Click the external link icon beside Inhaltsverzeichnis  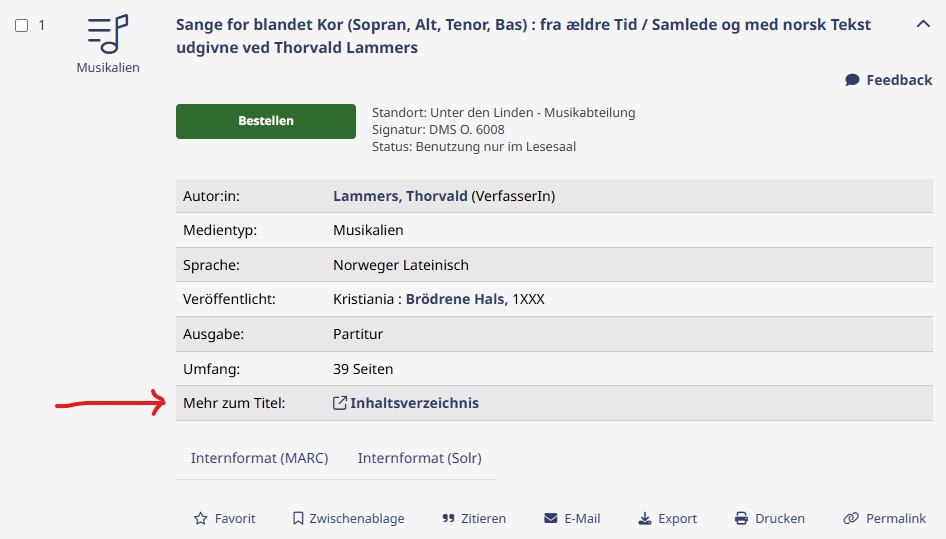tap(340, 403)
